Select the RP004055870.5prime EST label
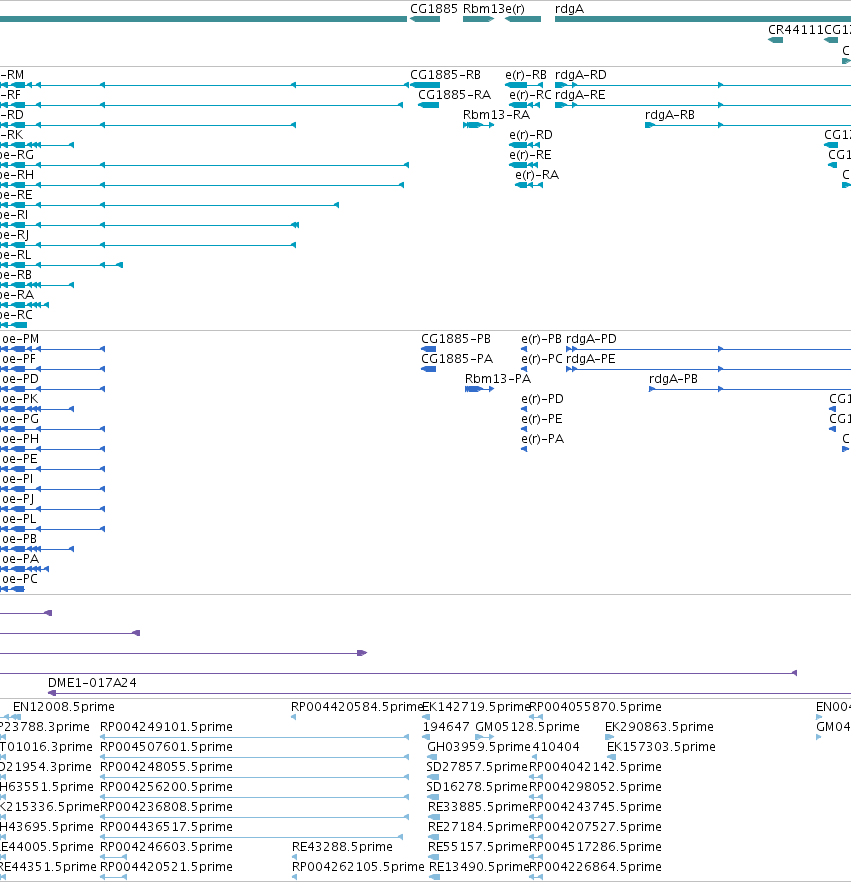This screenshot has width=851, height=882. [596, 706]
